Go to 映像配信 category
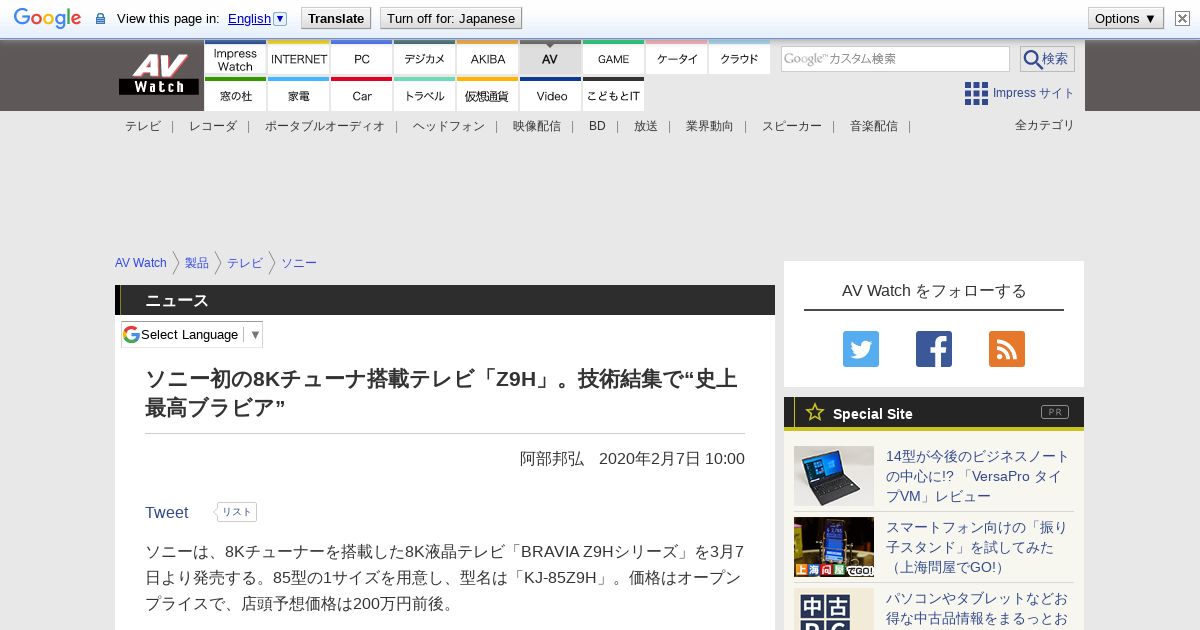1200x630 pixels. (537, 126)
